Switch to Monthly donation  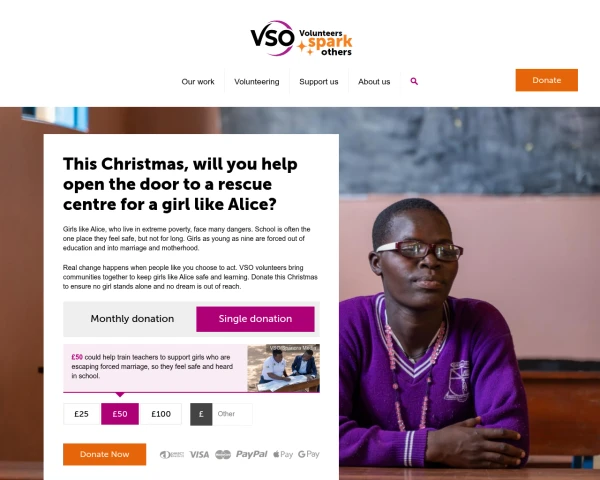tap(132, 319)
